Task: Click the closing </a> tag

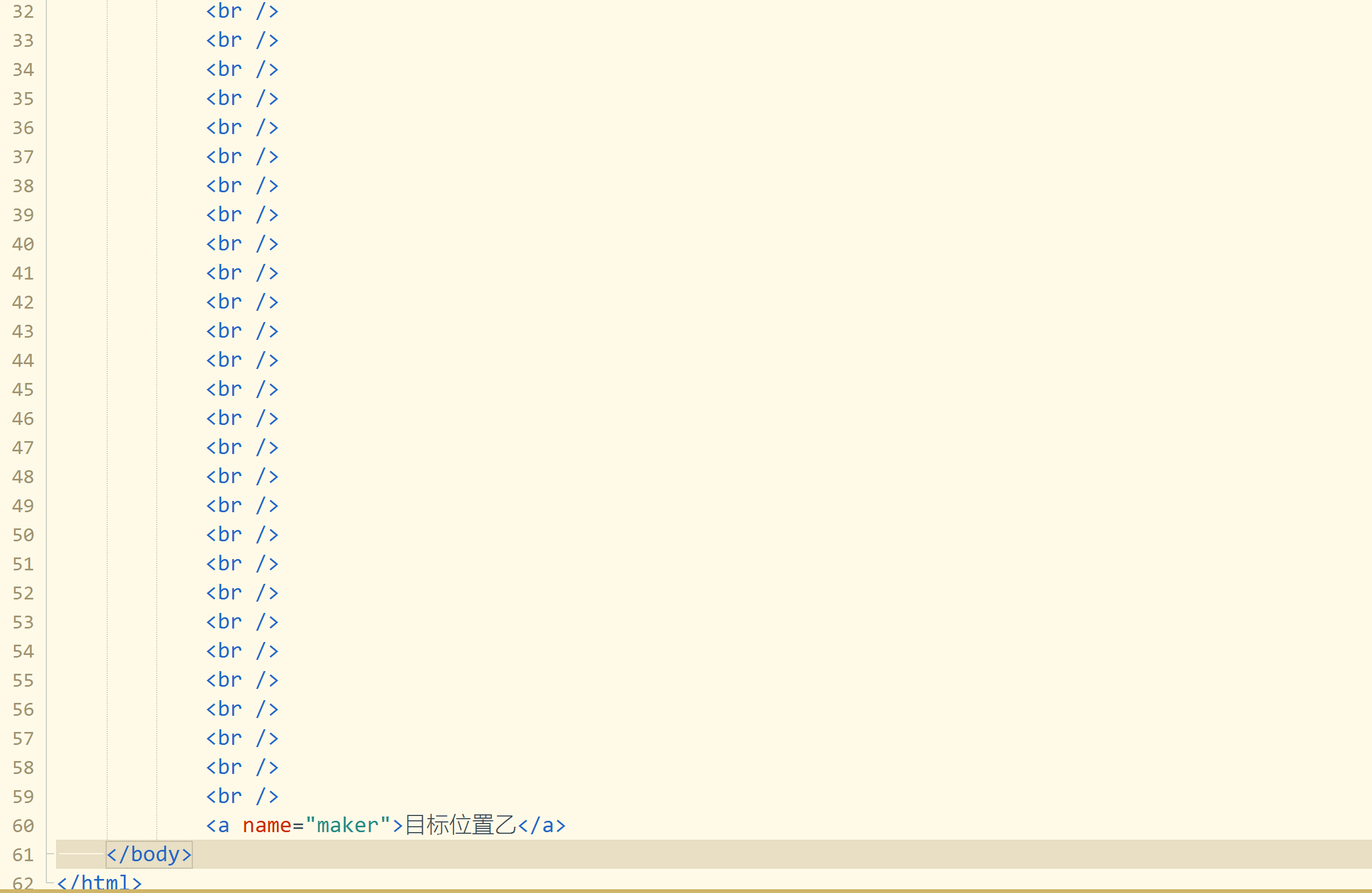Action: coord(542,825)
